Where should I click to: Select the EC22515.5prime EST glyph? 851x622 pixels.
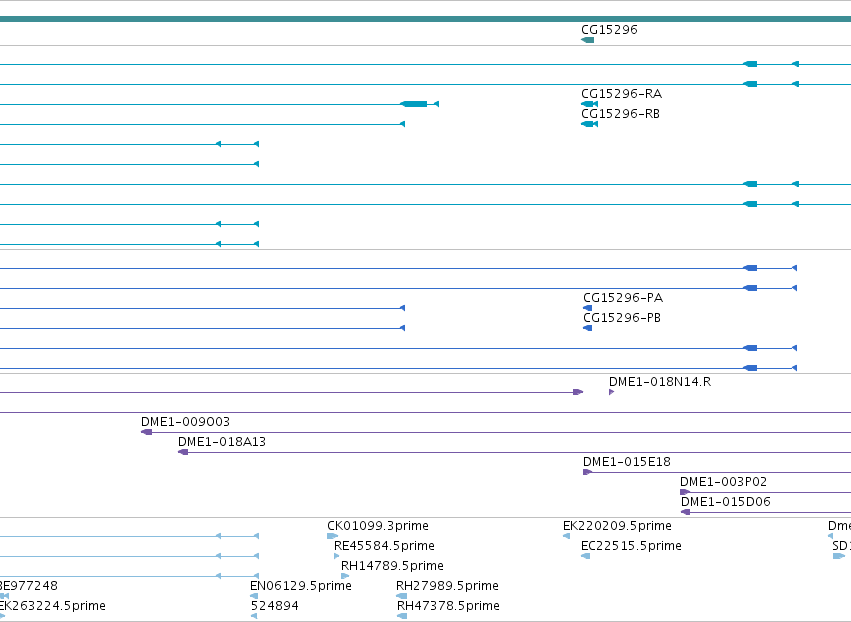tap(586, 556)
